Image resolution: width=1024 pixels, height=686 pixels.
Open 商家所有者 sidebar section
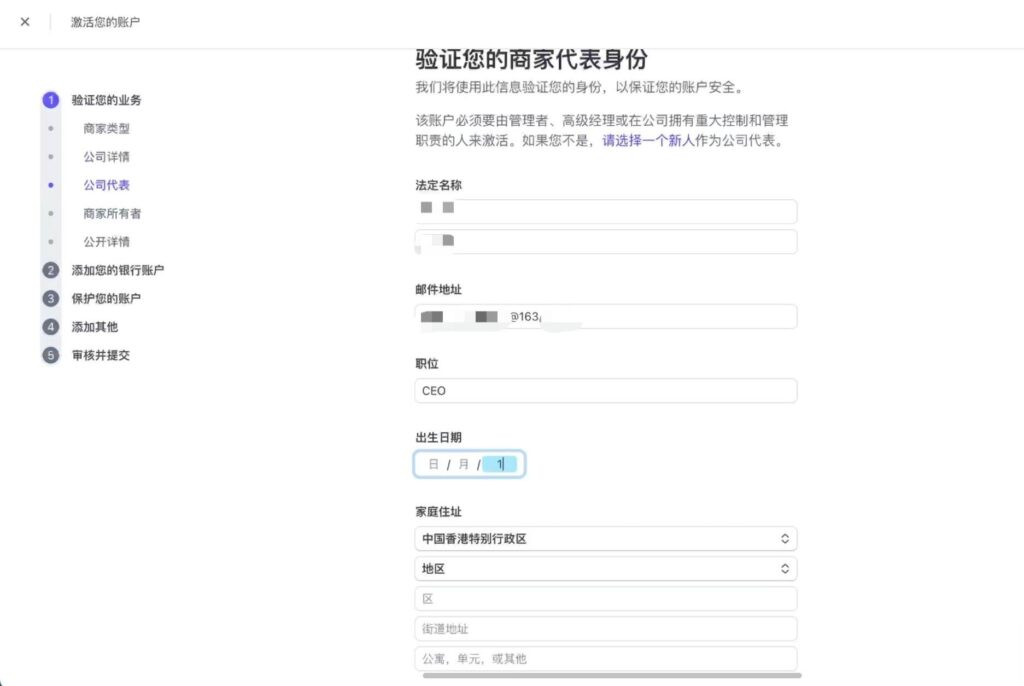point(112,213)
